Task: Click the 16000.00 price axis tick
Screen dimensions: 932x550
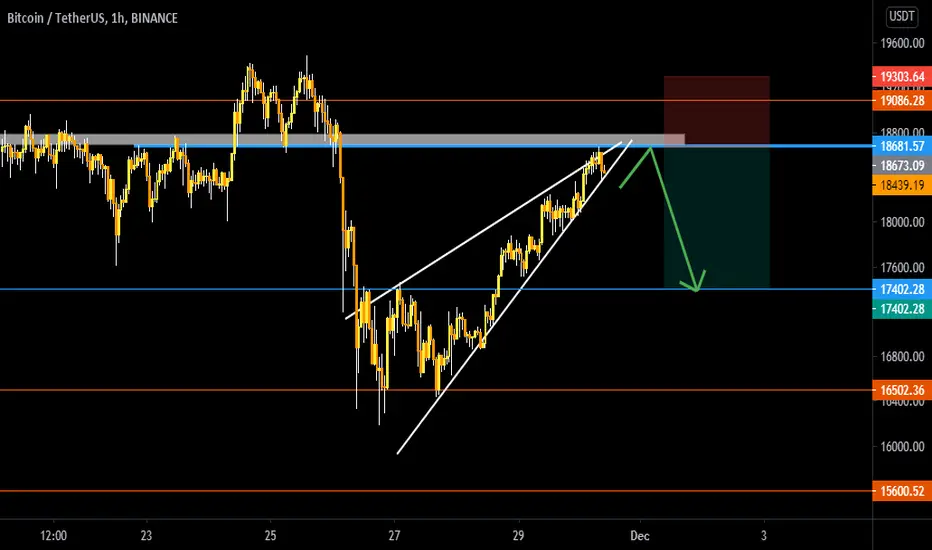Action: tap(902, 447)
